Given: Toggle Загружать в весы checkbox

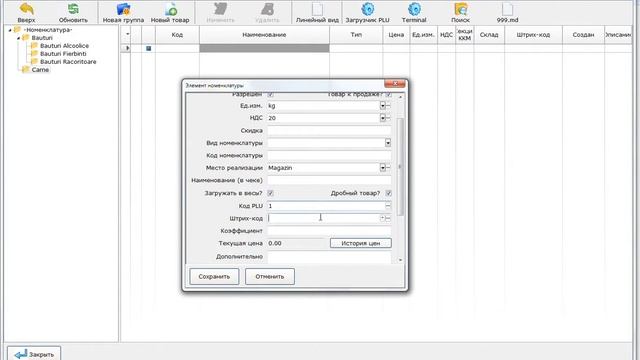Looking at the screenshot, I should (270, 193).
